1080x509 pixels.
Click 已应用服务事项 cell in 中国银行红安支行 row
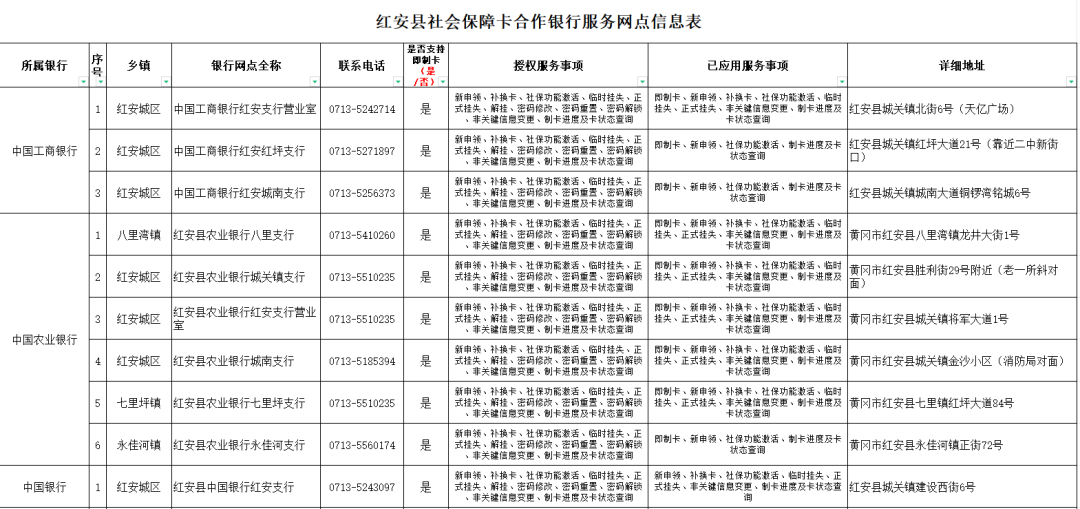pyautogui.click(x=747, y=487)
